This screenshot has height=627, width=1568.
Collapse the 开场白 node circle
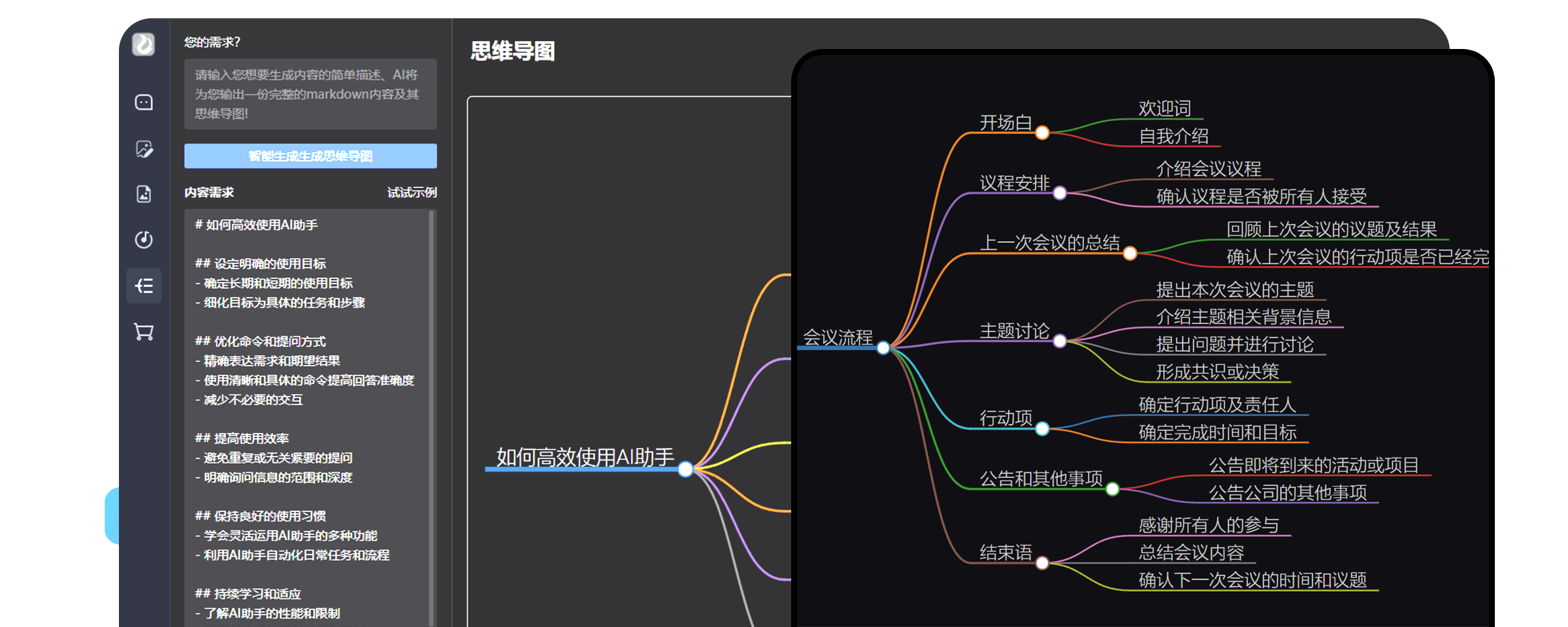click(1042, 133)
